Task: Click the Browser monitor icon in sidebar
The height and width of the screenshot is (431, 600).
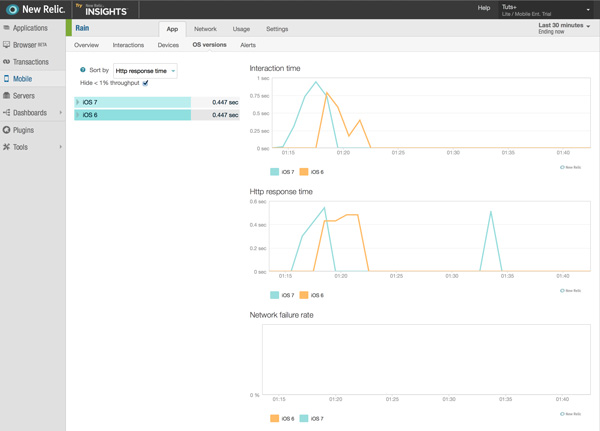Action: (x=7, y=45)
